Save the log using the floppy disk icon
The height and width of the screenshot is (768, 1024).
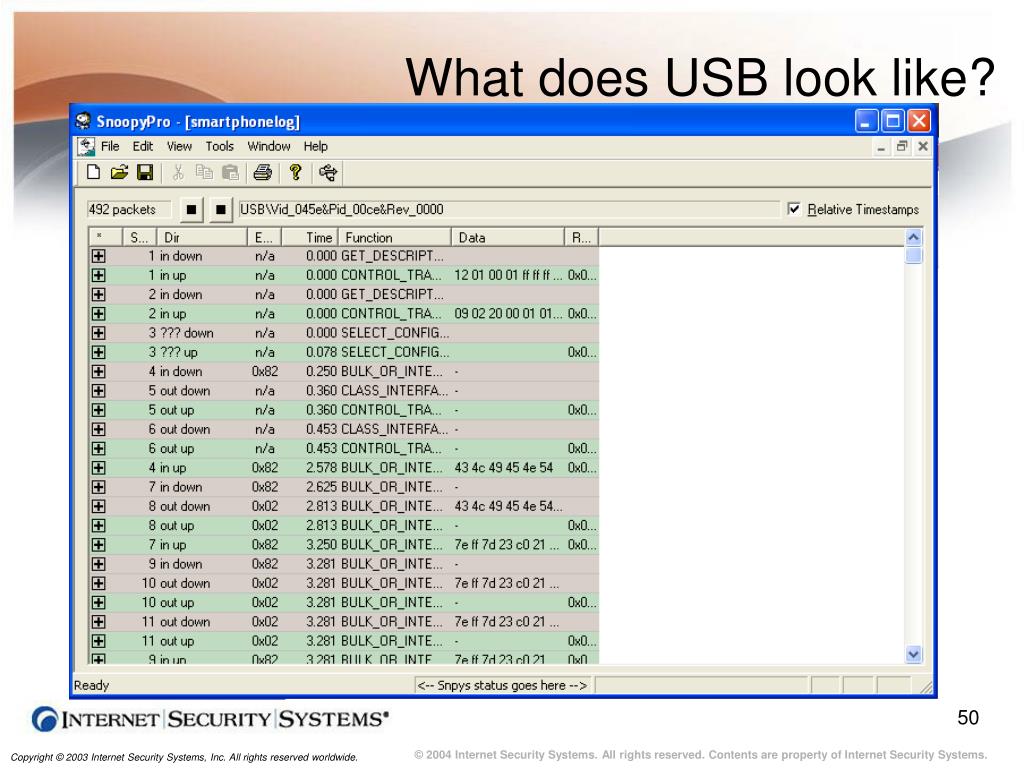point(145,172)
